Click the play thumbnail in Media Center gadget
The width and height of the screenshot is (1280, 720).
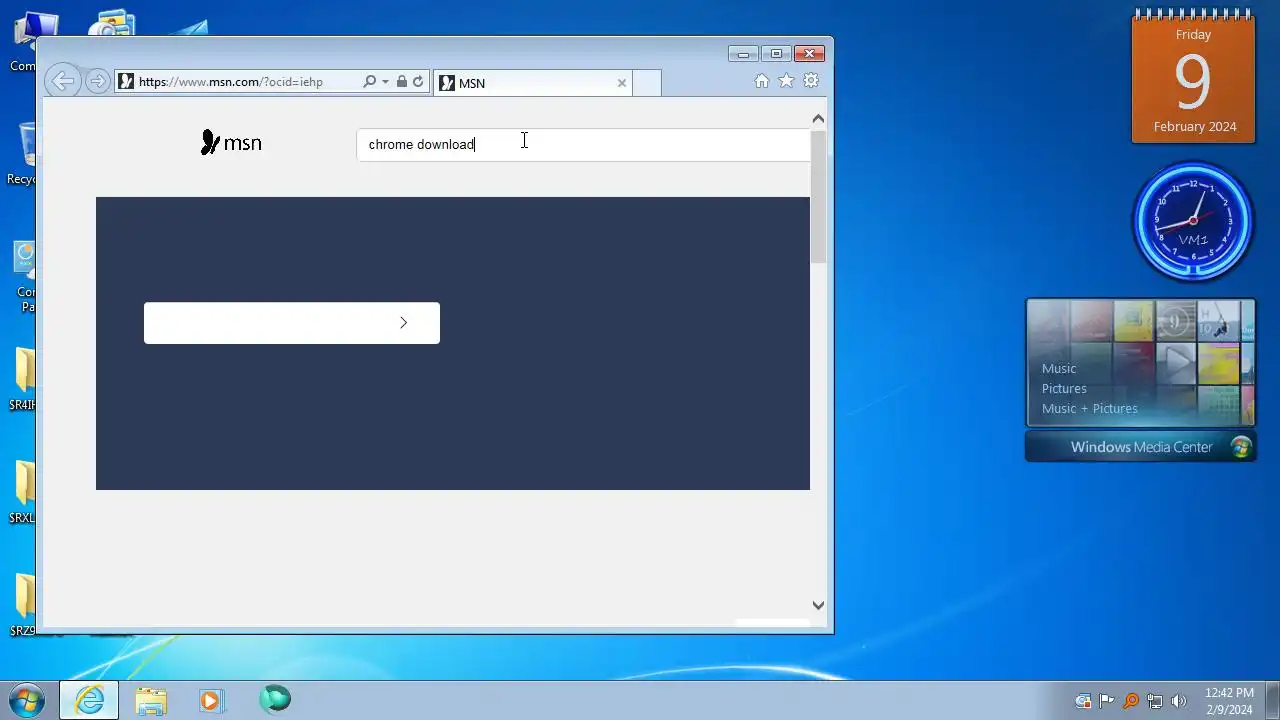1177,363
